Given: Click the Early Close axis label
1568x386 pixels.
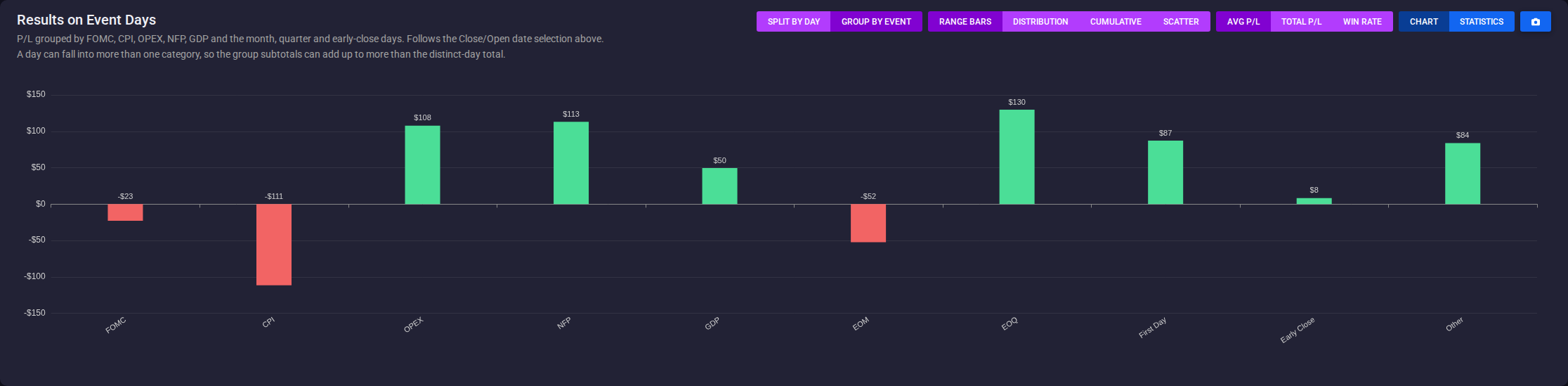Looking at the screenshot, I should [x=1298, y=330].
